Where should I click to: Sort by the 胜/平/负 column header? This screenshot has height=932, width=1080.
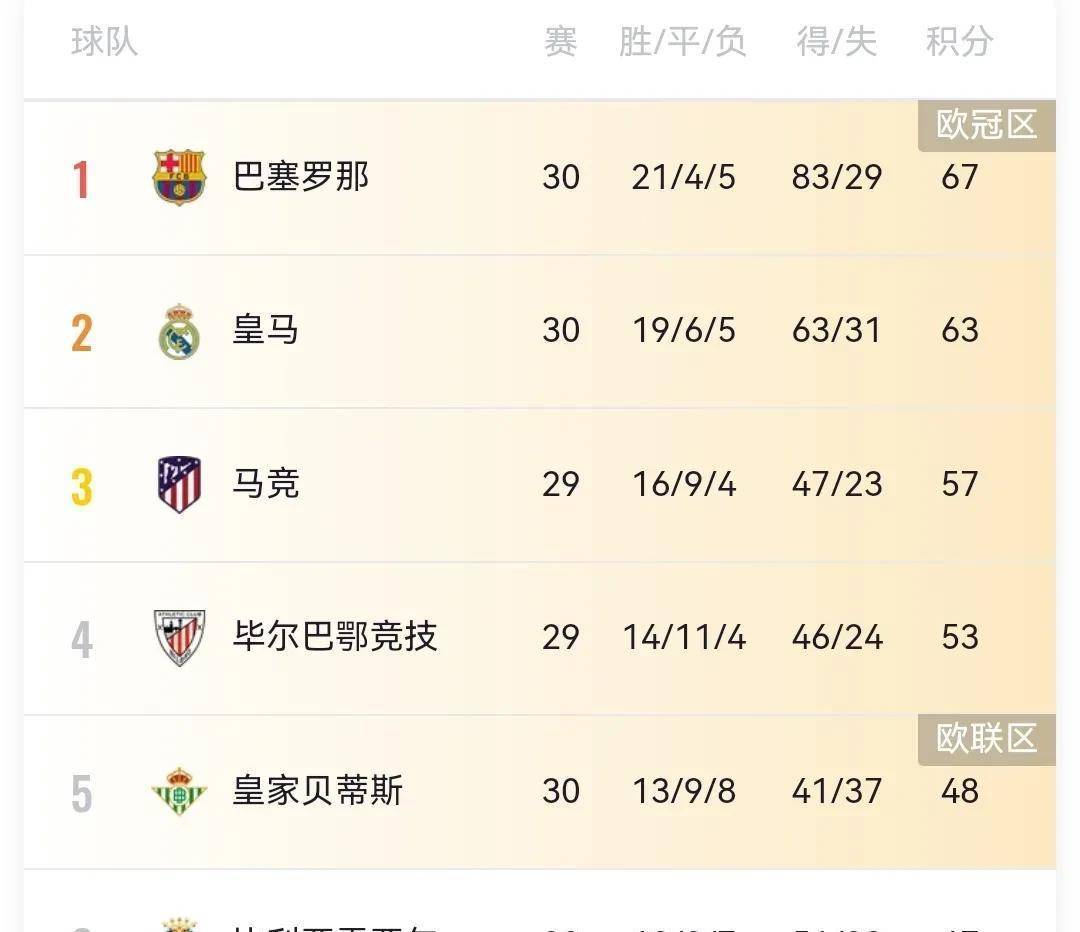[x=683, y=43]
